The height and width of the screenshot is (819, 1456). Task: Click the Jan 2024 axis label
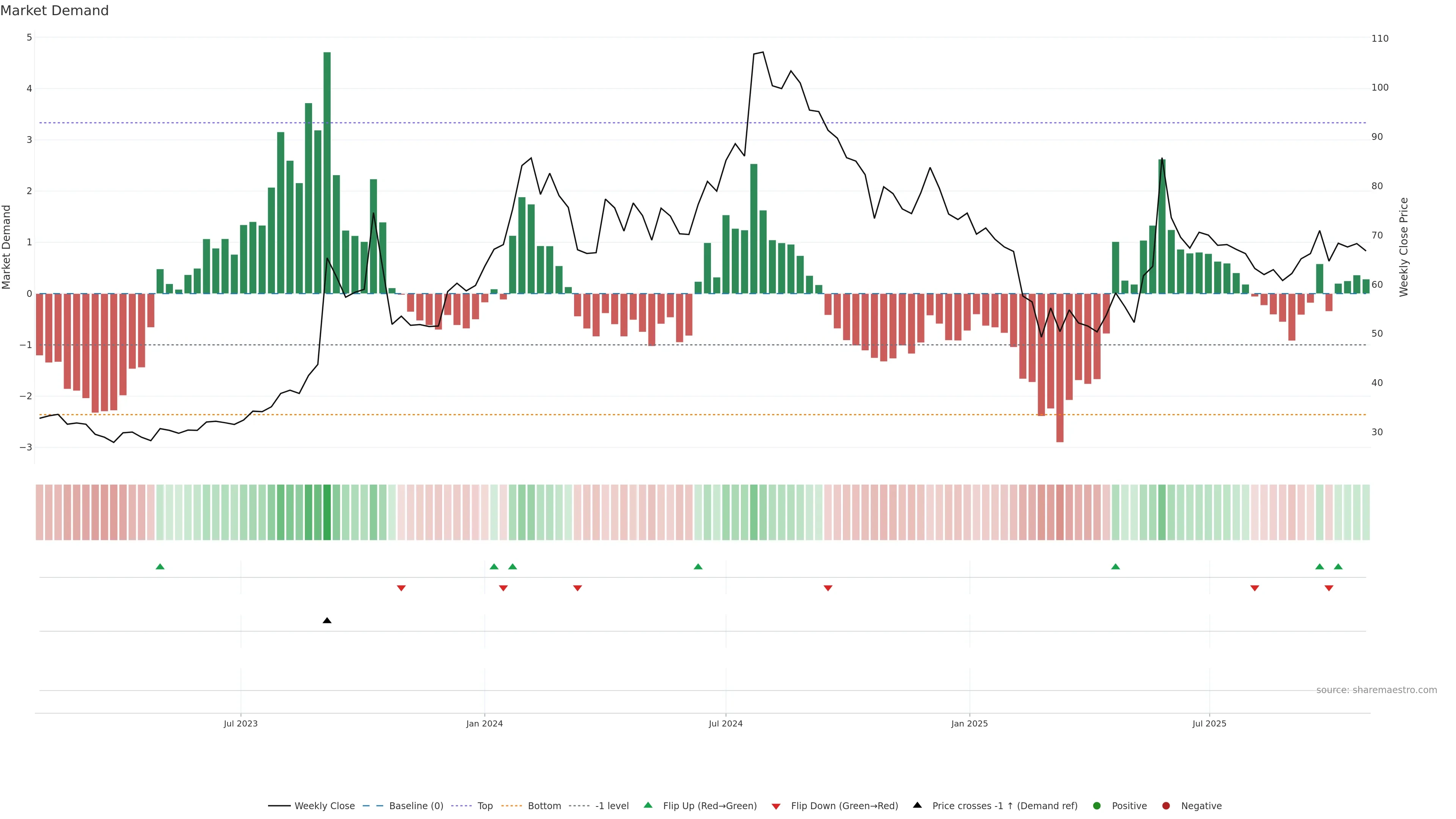pos(485,723)
